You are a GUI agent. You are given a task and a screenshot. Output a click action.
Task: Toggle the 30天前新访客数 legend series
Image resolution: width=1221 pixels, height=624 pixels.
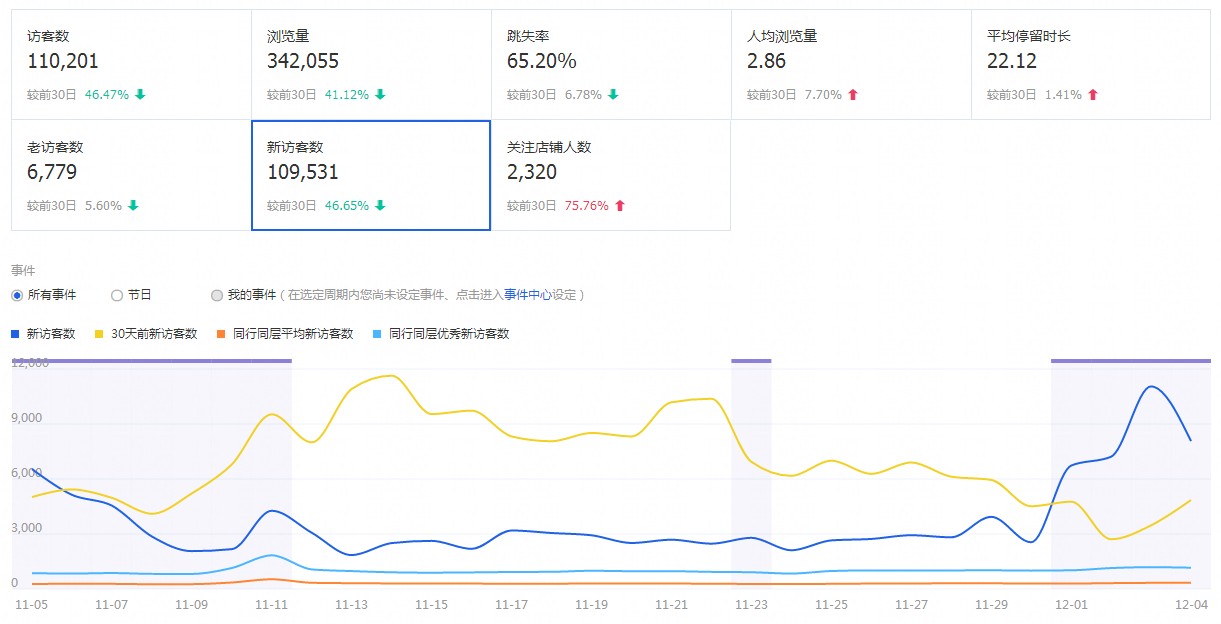(x=145, y=334)
